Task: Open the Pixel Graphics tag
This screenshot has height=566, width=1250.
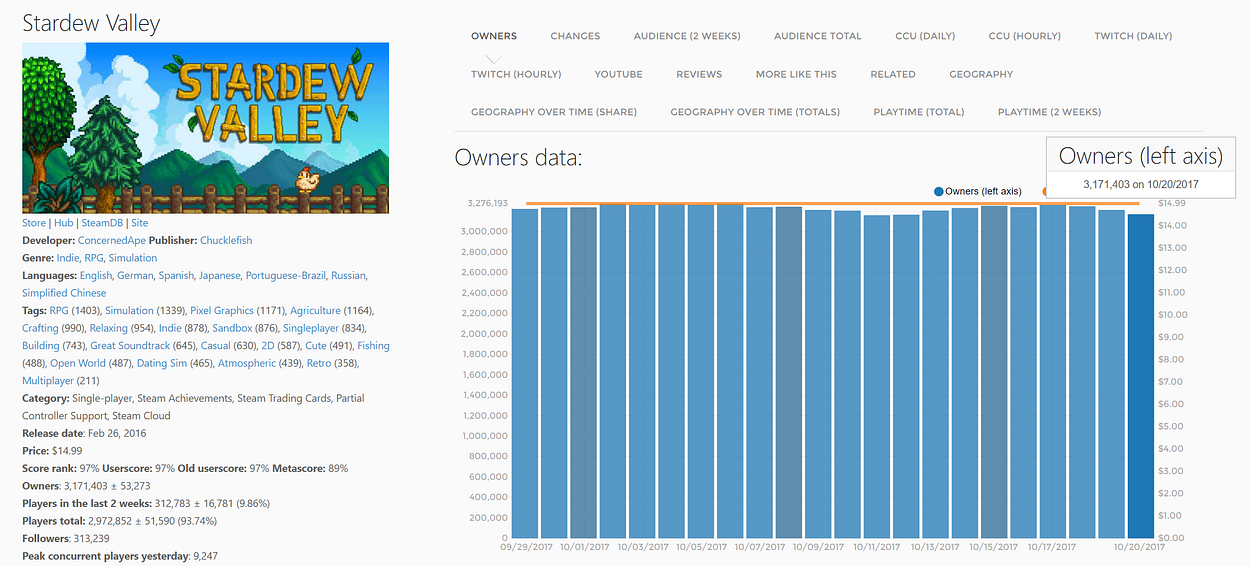Action: (x=222, y=311)
